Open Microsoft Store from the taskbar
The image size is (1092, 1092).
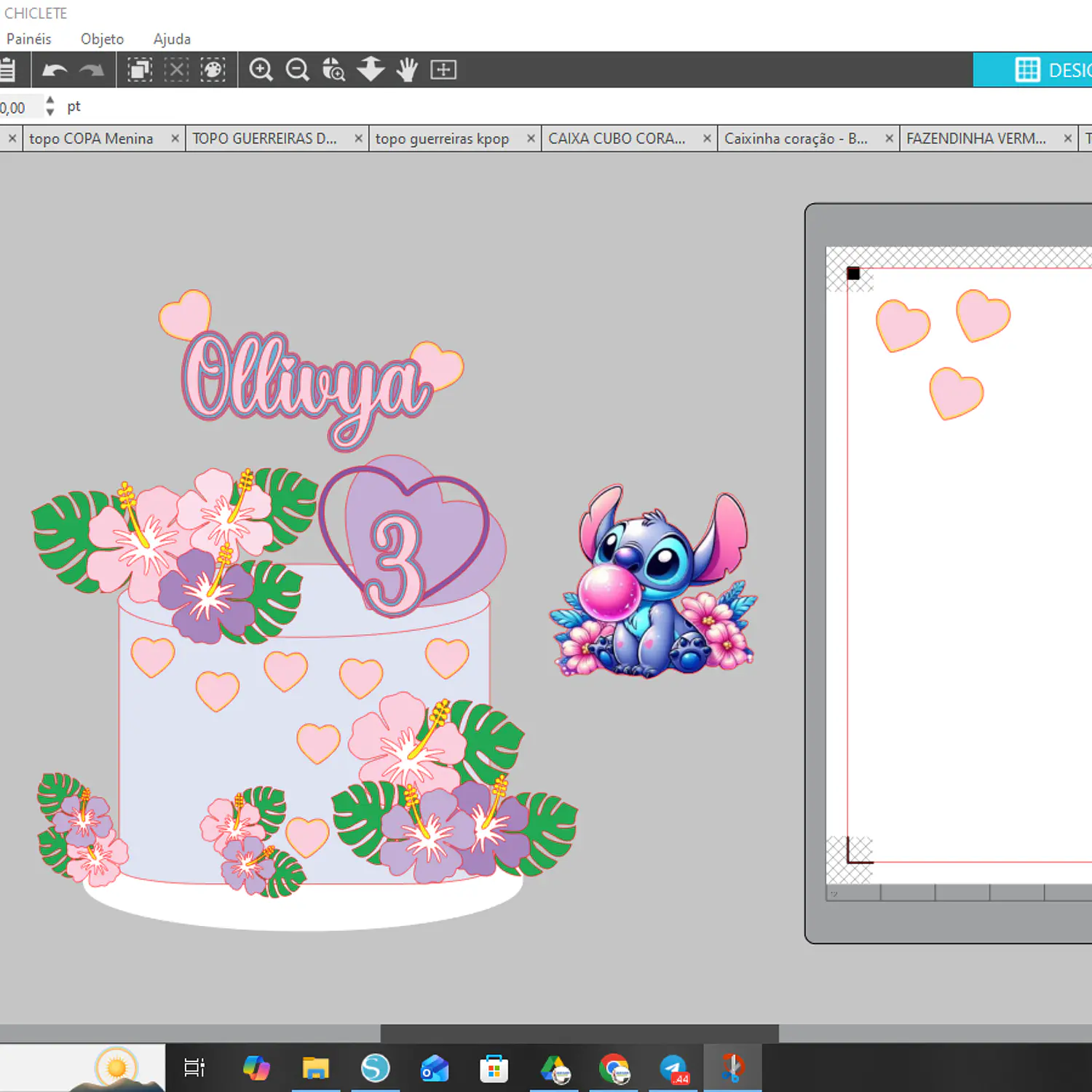(x=494, y=1068)
